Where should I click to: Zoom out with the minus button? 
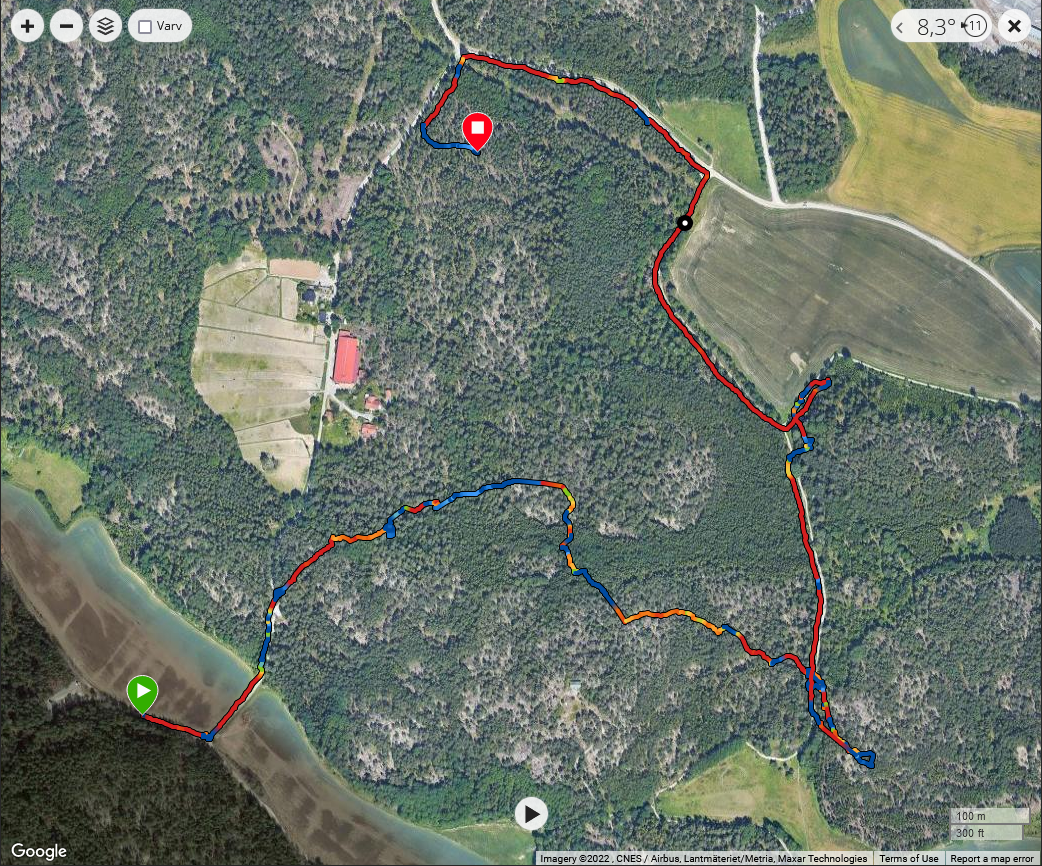click(66, 27)
